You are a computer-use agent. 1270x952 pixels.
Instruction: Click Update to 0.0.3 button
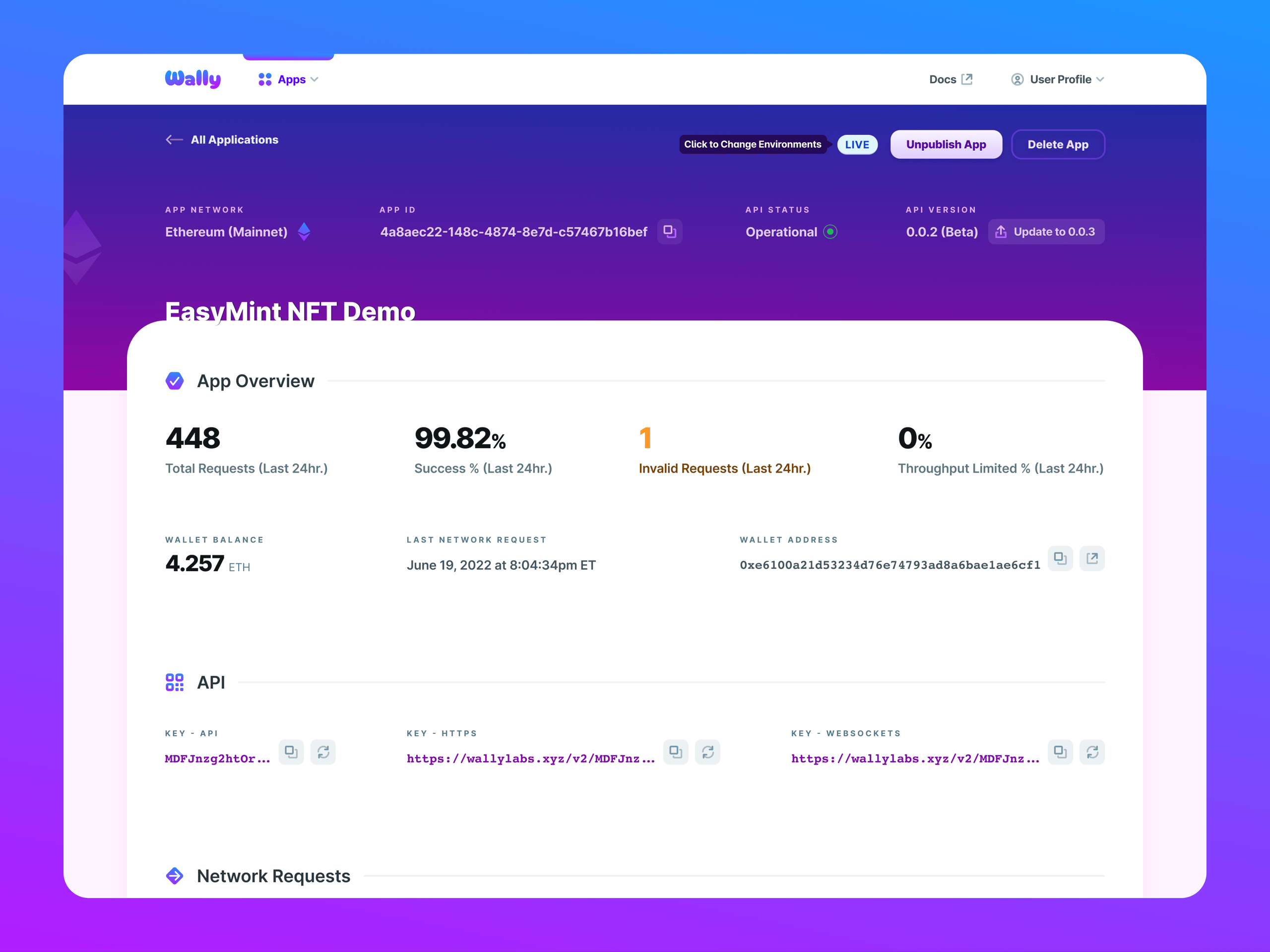coord(1046,232)
